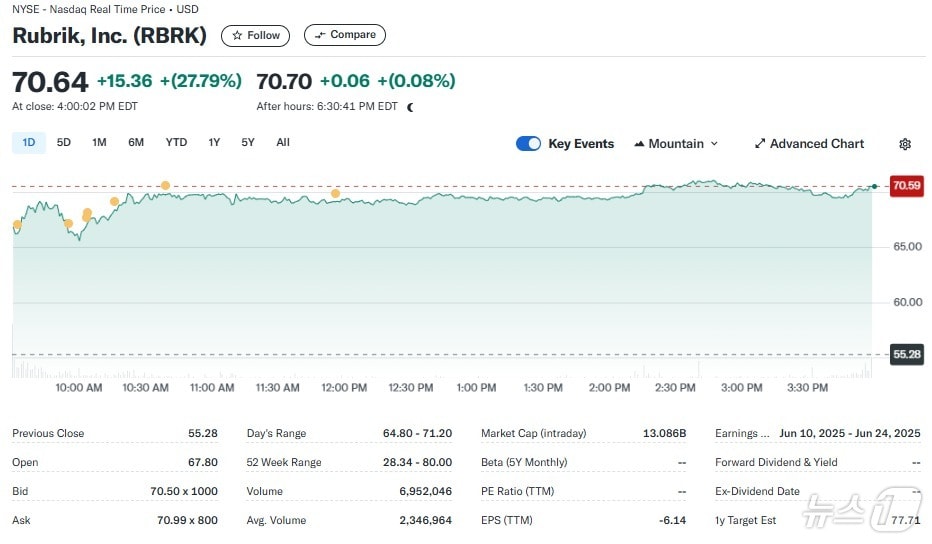Select the 1D time range tab
Image resolution: width=932 pixels, height=544 pixels.
point(29,142)
